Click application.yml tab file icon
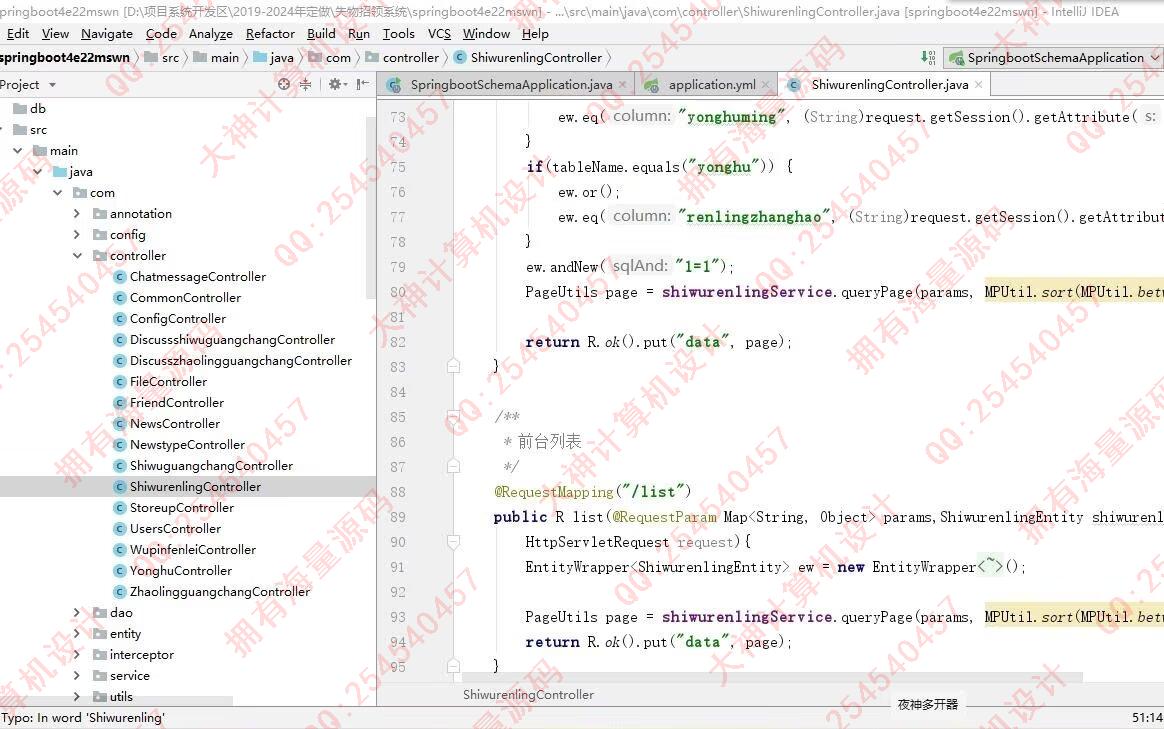Screen dimensions: 1164x729 [651, 85]
